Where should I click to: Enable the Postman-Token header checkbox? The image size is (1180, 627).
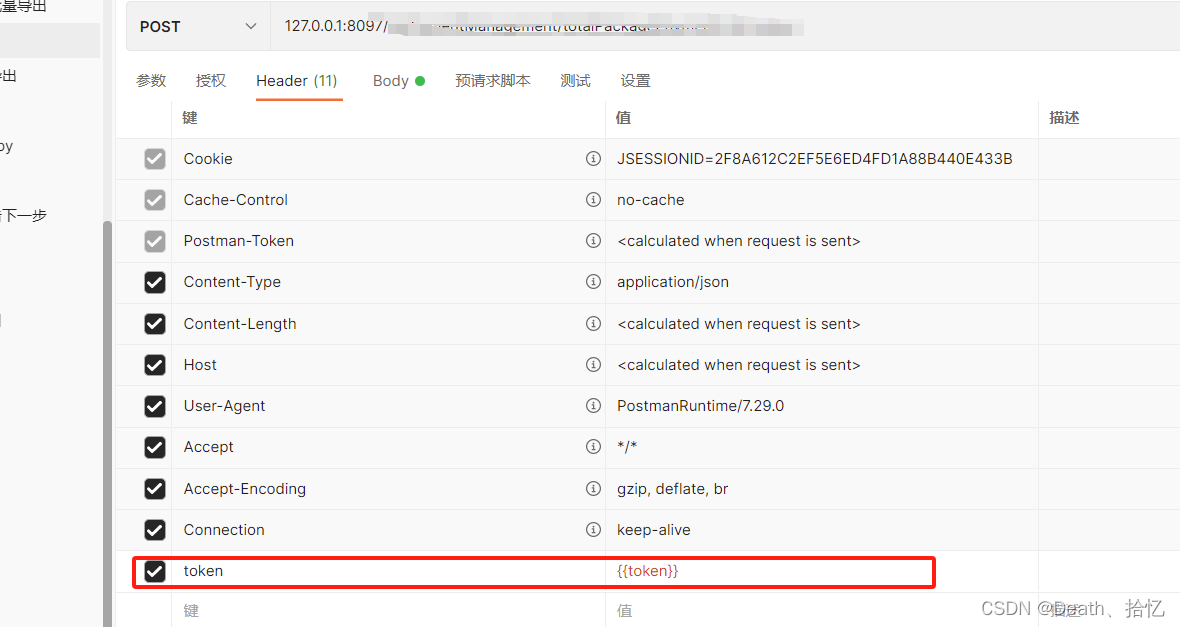[155, 241]
